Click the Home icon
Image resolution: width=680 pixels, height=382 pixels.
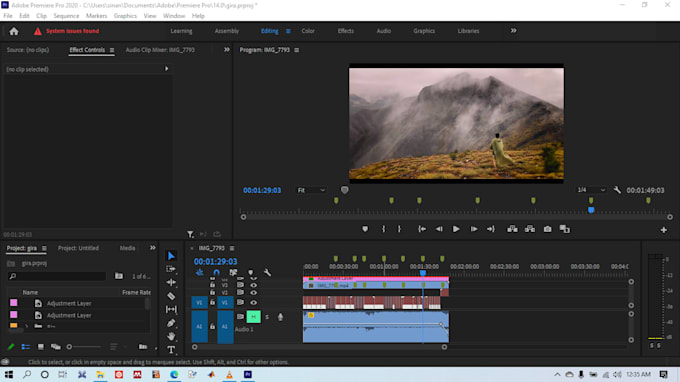(14, 31)
